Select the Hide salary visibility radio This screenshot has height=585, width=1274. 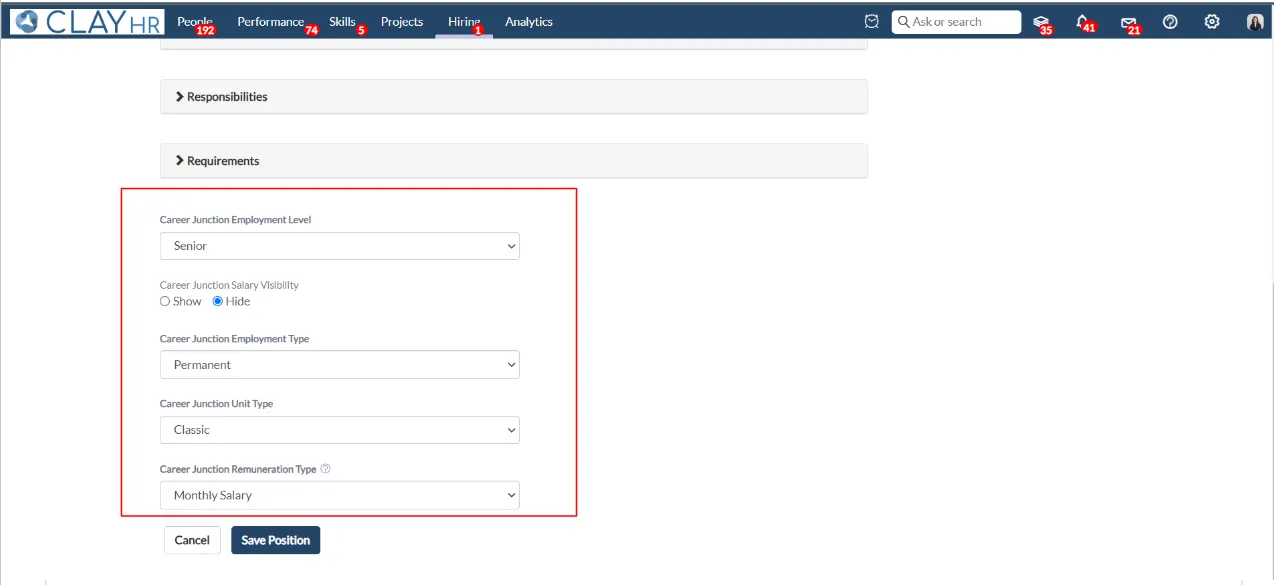click(218, 301)
